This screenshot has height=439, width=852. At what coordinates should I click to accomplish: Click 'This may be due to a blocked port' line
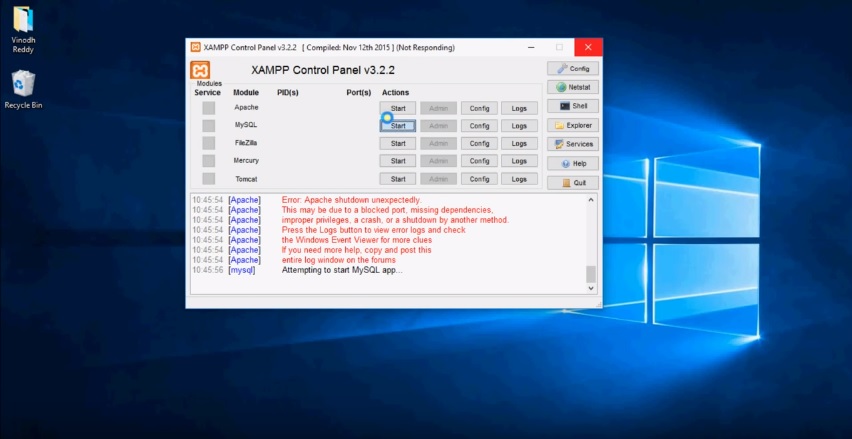[x=387, y=210]
